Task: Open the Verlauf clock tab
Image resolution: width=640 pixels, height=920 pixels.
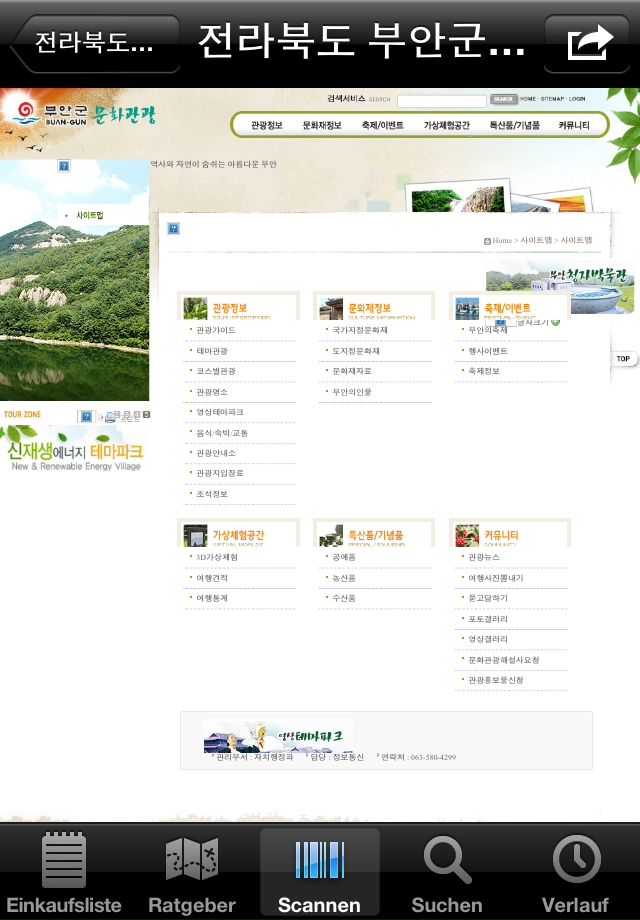Action: pos(575,873)
